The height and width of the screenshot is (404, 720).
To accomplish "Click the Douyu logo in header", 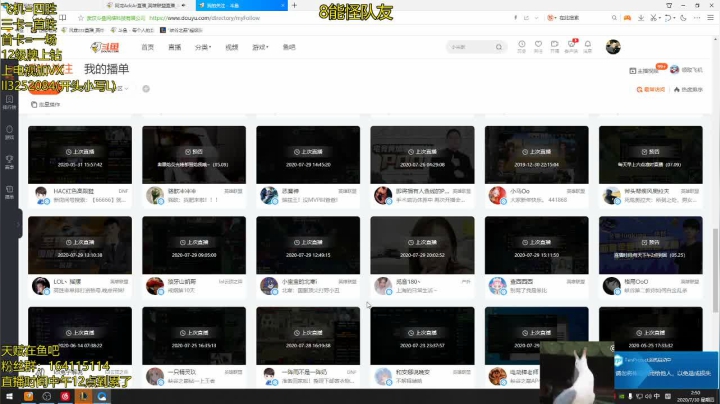I will pos(105,47).
